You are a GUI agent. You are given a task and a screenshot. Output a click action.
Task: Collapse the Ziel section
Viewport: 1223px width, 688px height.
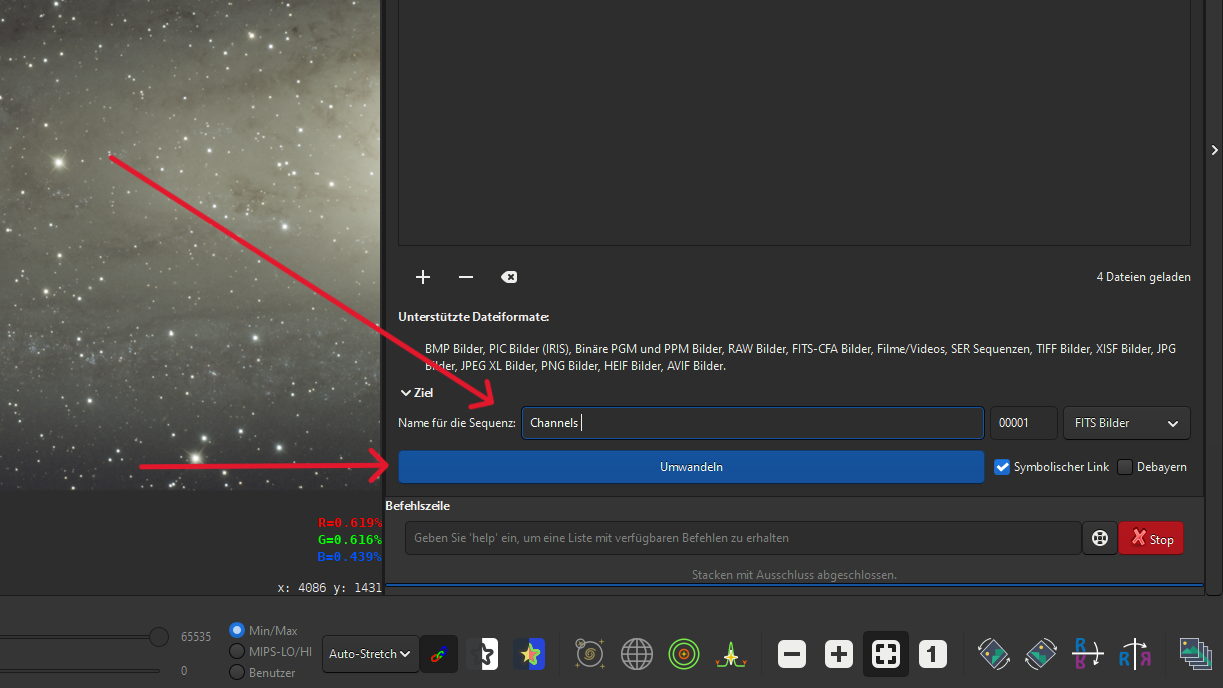[x=406, y=393]
